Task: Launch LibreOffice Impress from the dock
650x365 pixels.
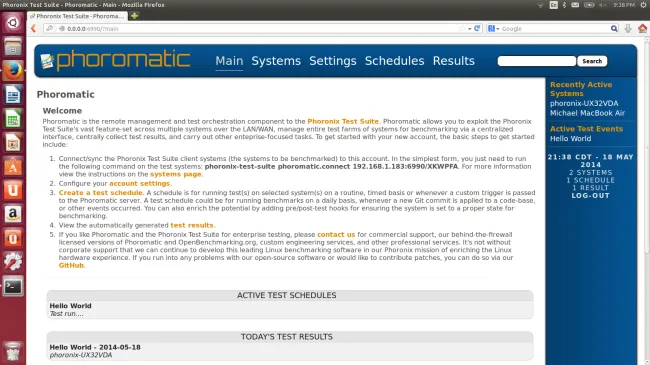Action: 13,143
